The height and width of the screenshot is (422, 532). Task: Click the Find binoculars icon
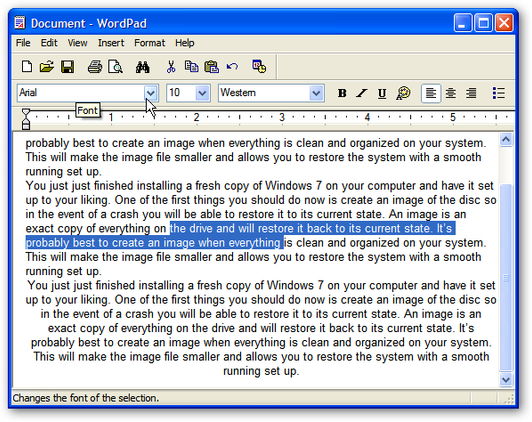(142, 67)
